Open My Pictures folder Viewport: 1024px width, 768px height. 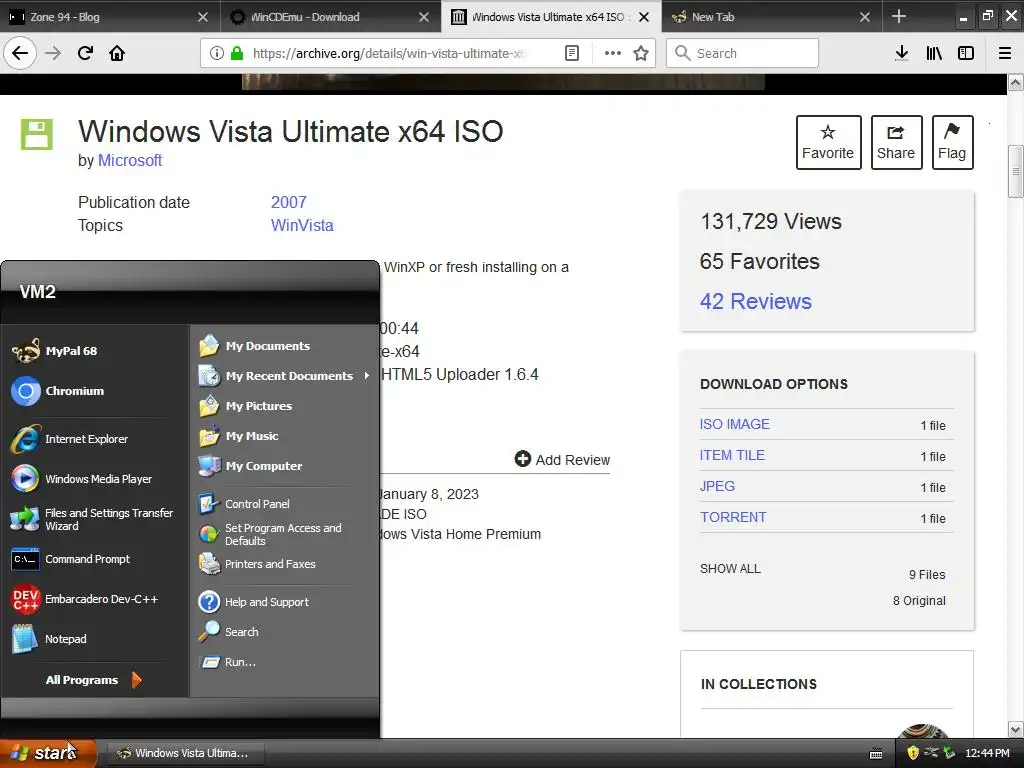[246, 406]
